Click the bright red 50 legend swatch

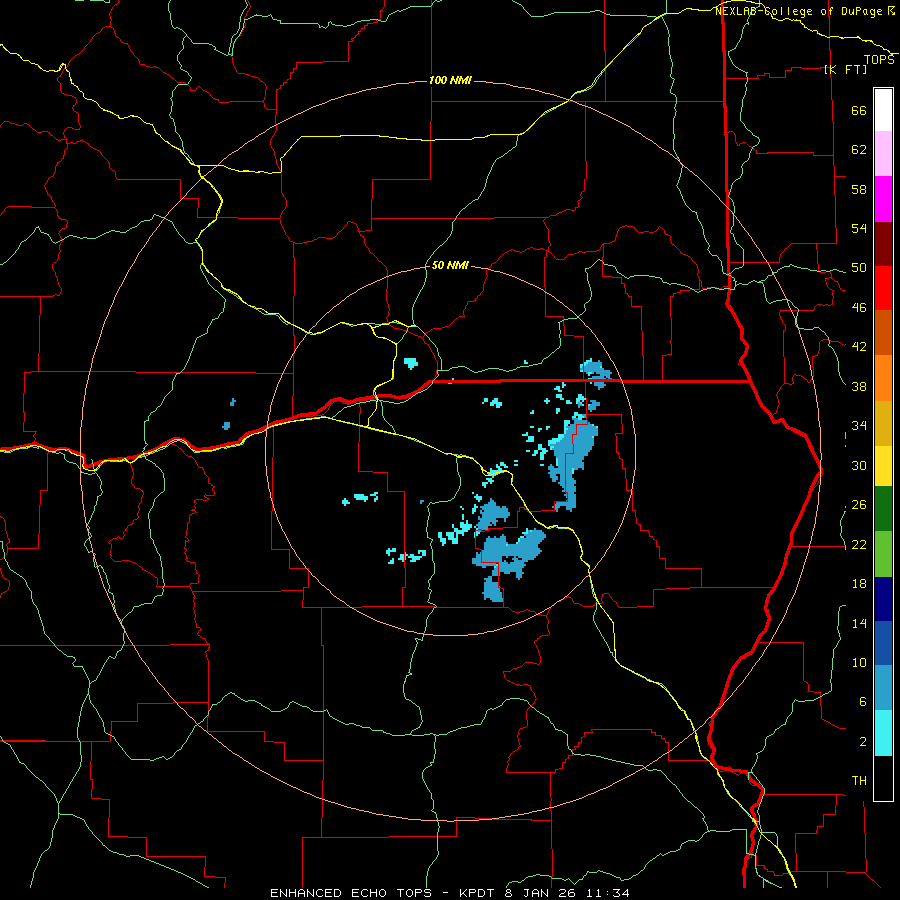click(883, 288)
